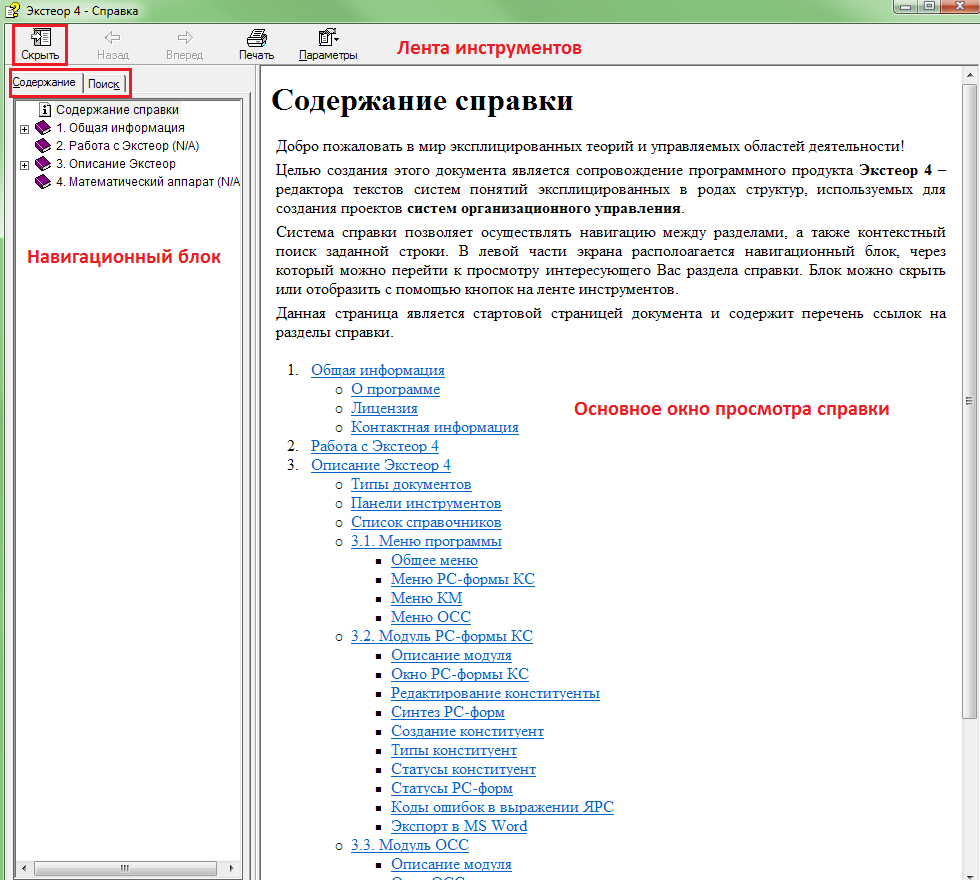Select 3. Описание Экстеор tree item text
The width and height of the screenshot is (980, 880).
coord(115,164)
